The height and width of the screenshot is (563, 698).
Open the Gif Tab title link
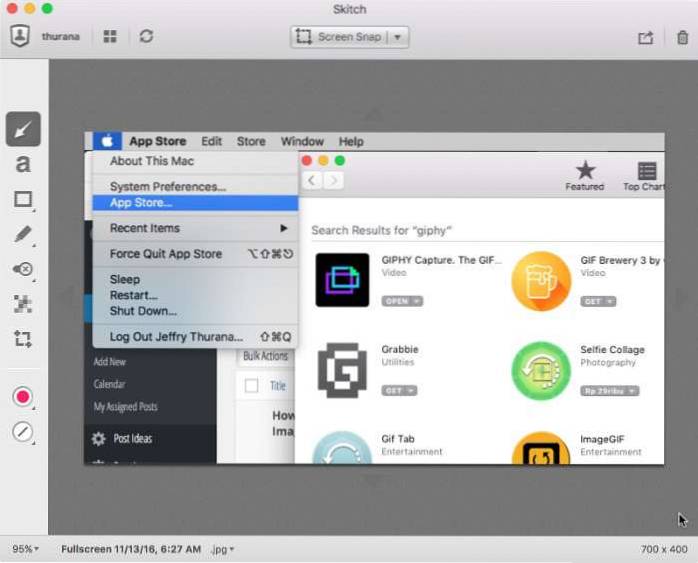click(398, 439)
